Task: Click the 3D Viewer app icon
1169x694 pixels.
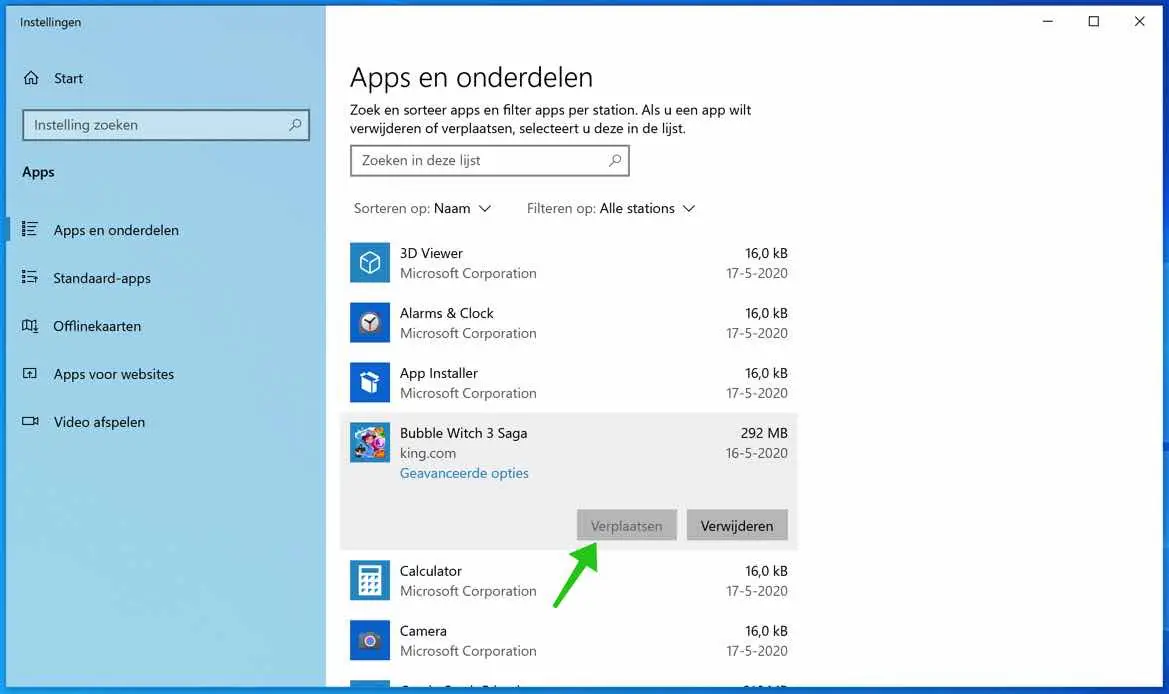Action: [x=370, y=262]
